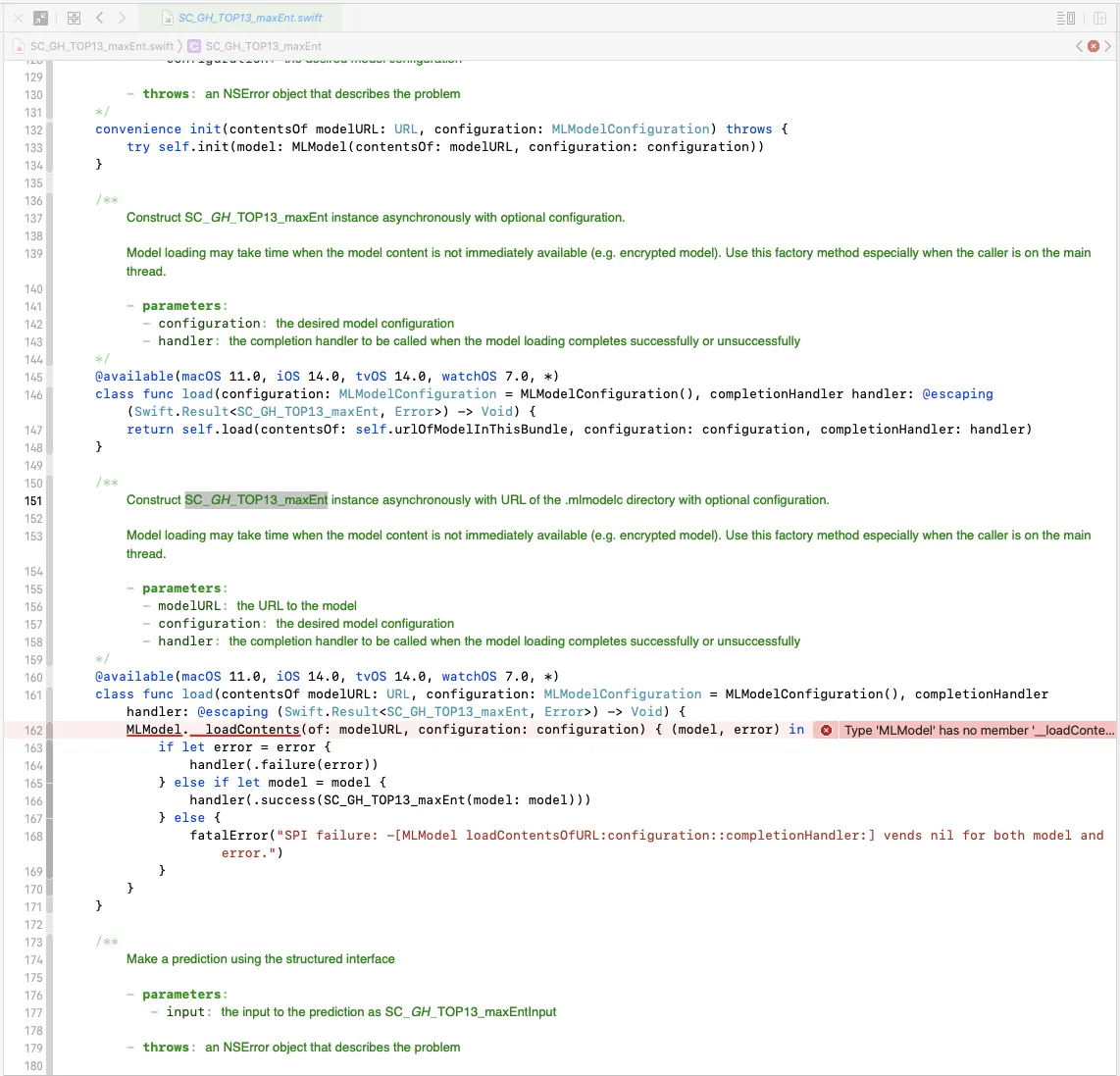Jump to previous issue chevron

1079,46
